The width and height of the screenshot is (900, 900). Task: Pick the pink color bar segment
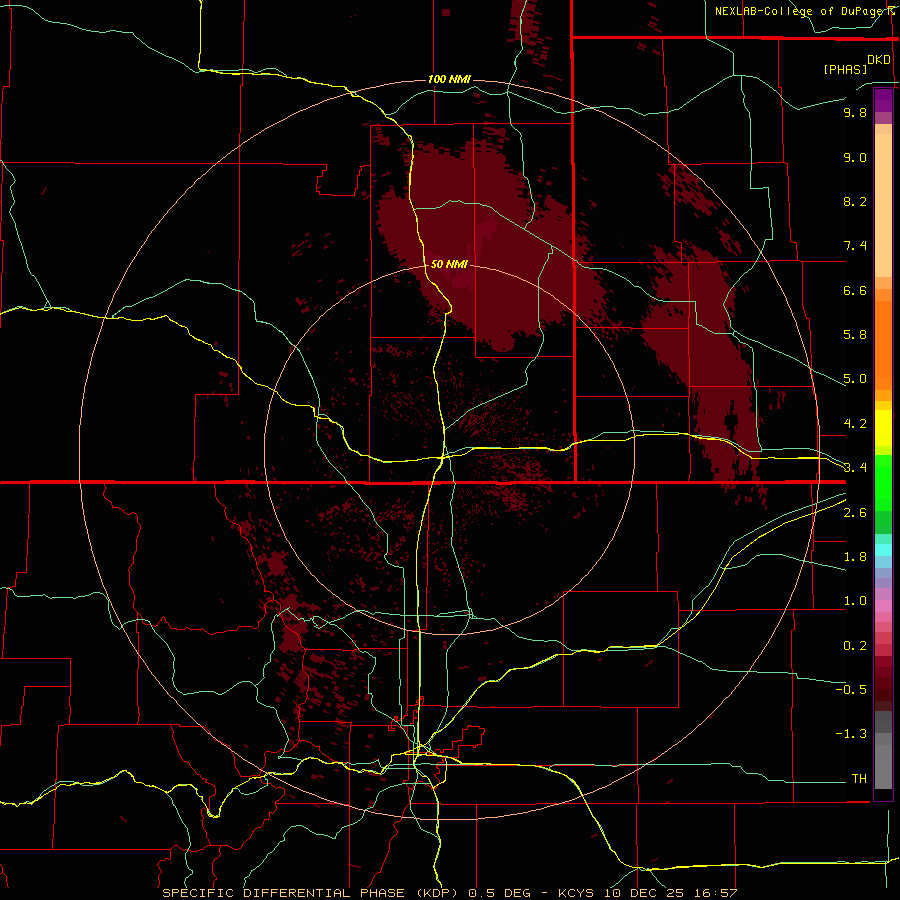point(883,606)
